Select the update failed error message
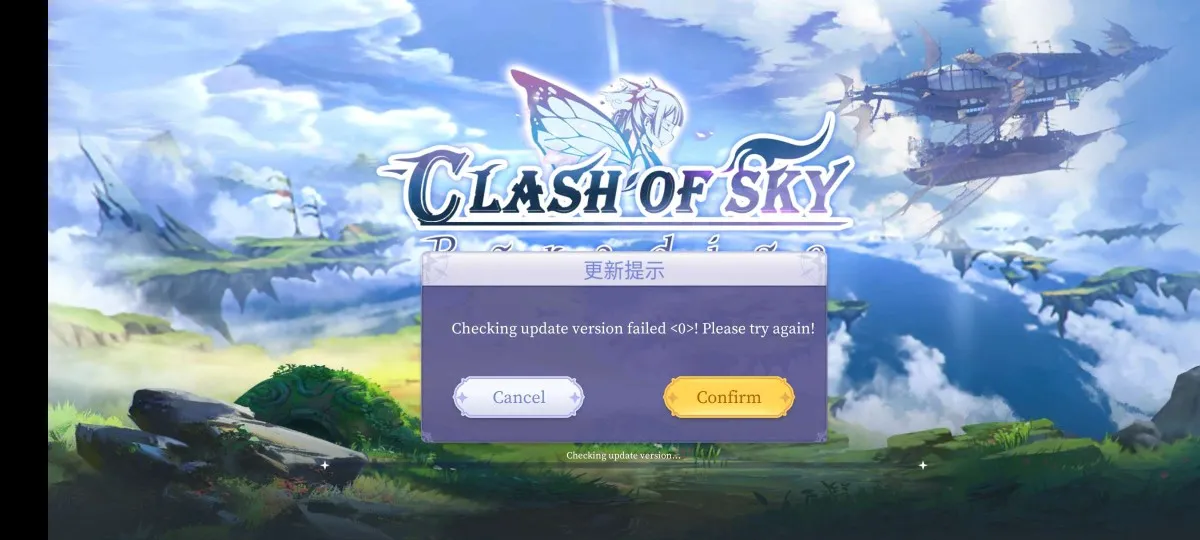 (x=633, y=328)
